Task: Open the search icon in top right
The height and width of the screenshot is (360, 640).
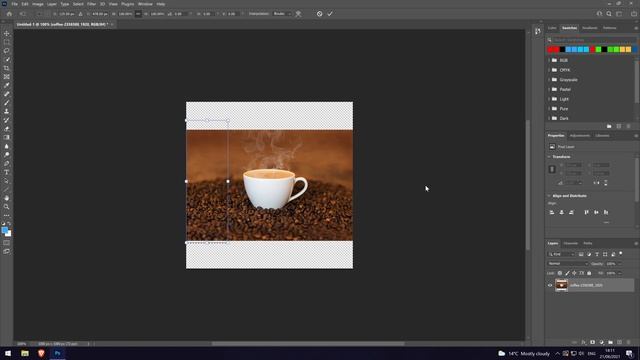Action: click(x=609, y=14)
